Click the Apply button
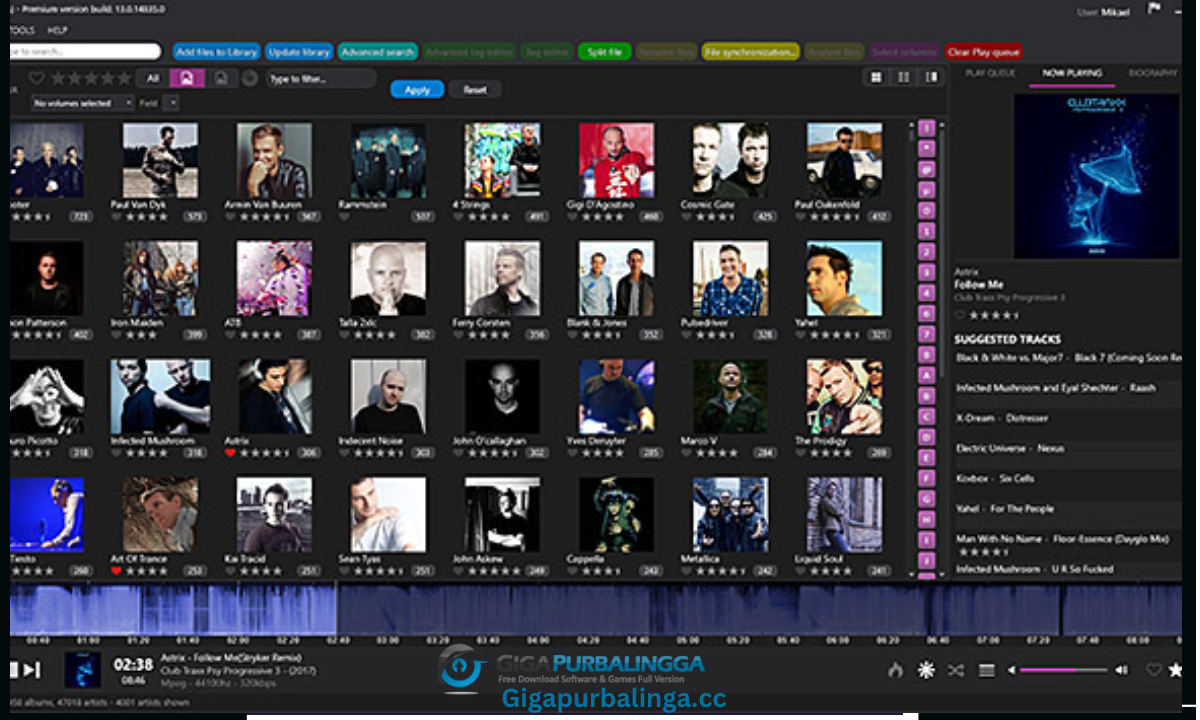Screen dimensions: 1200x720 pyautogui.click(x=417, y=90)
